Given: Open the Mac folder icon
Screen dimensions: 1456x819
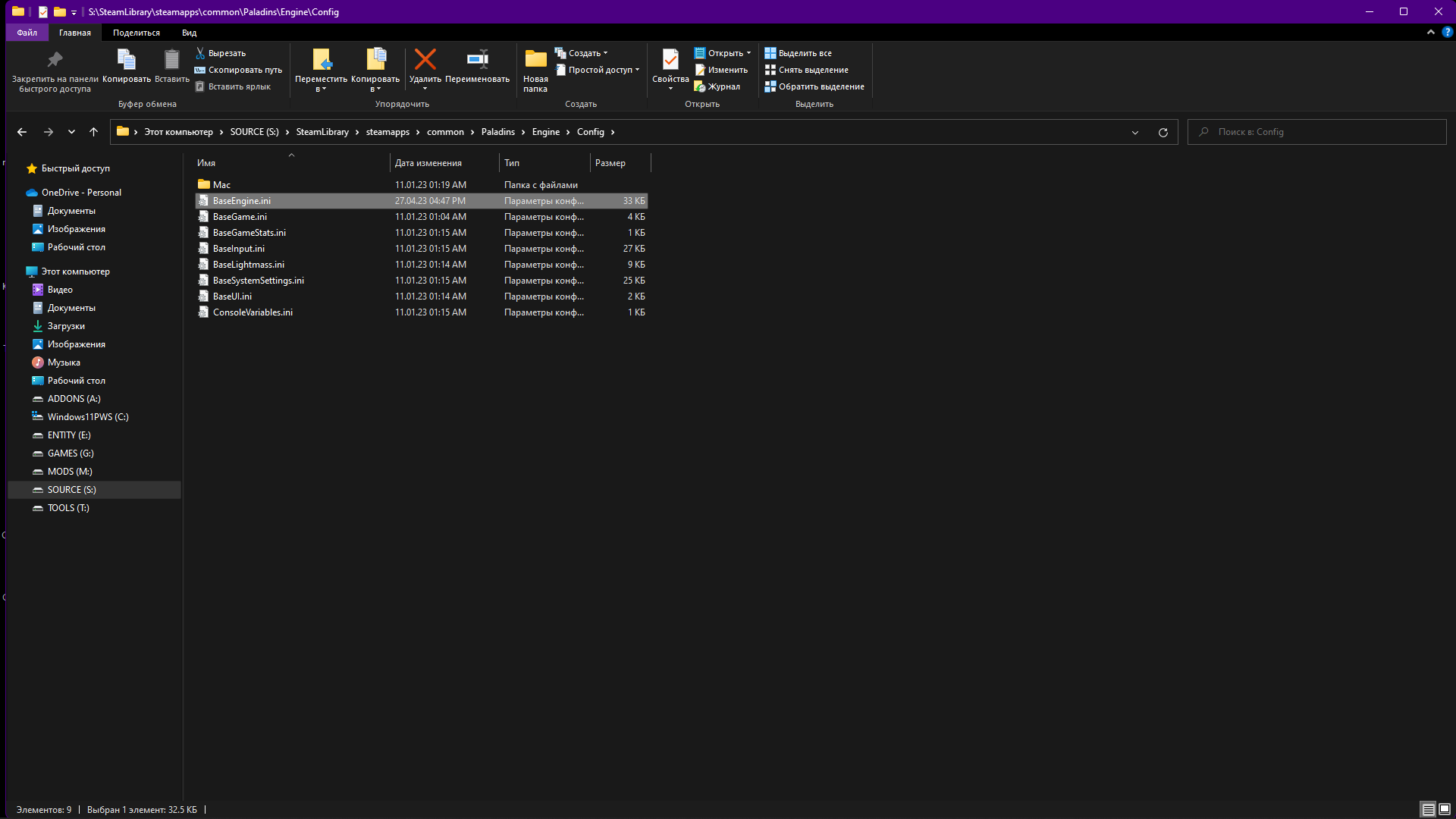Looking at the screenshot, I should pos(203,184).
